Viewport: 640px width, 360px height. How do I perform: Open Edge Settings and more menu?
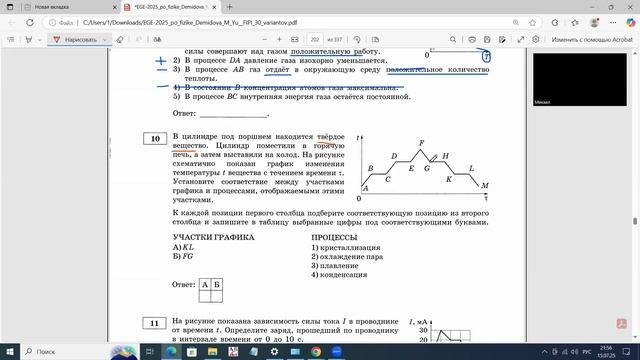click(x=613, y=22)
